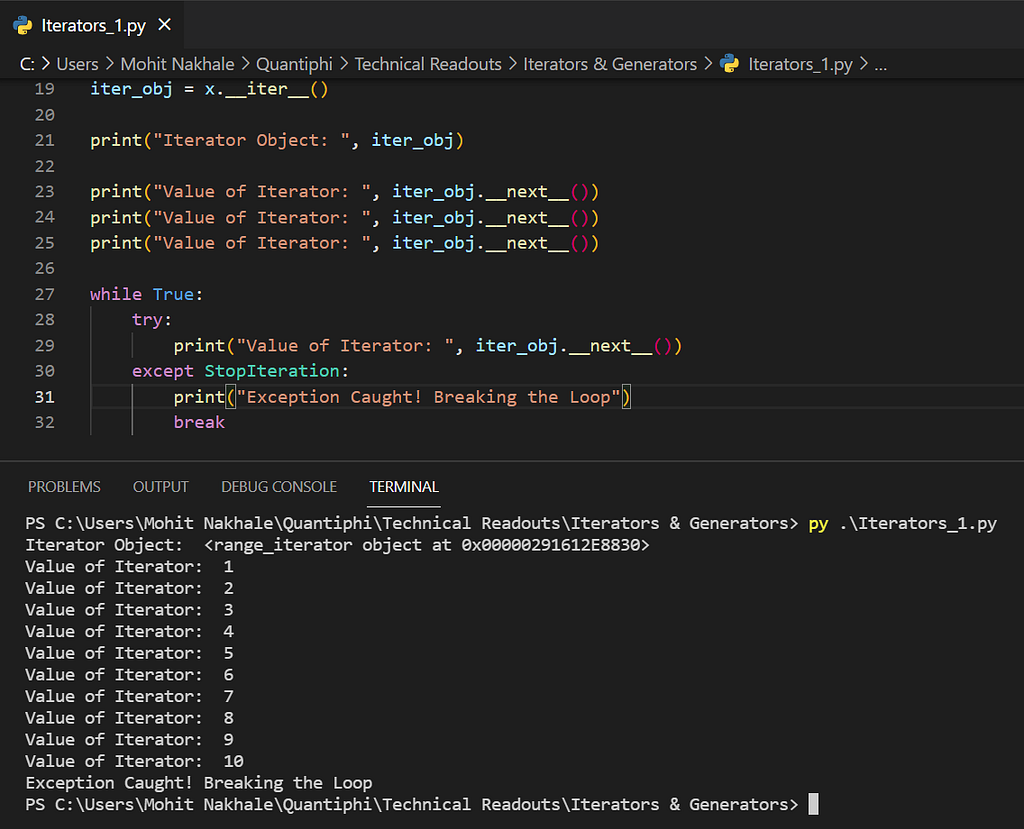Screen dimensions: 1024x829
Task: Click terminal output 'Value of Iterator: 10'
Action: 135,761
